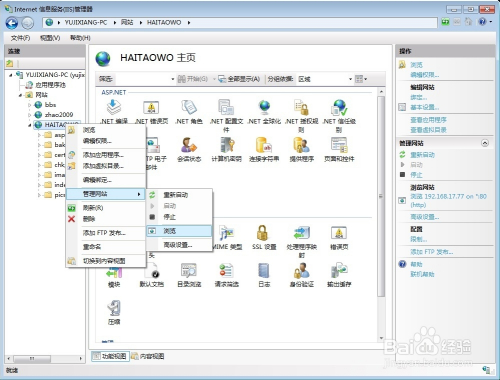Choose 添加虚拟目录 in the context menu

[x=106, y=166]
